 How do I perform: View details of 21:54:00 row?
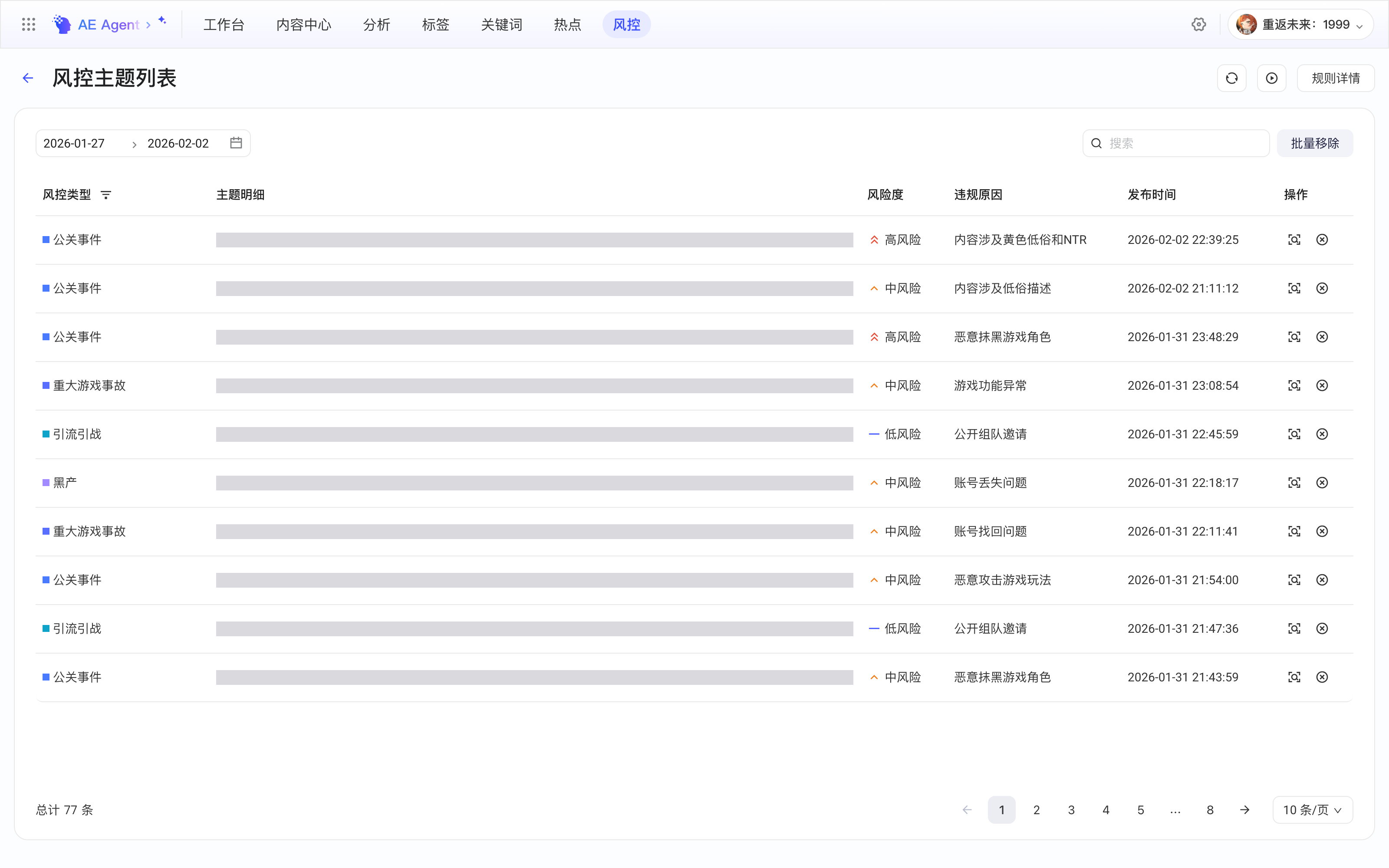(1294, 580)
